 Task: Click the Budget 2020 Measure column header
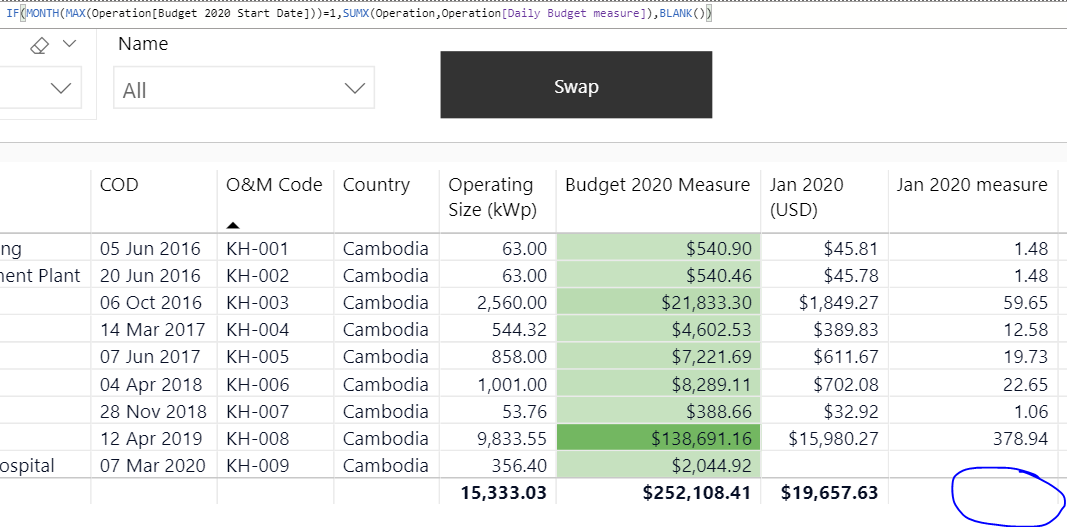(x=657, y=185)
